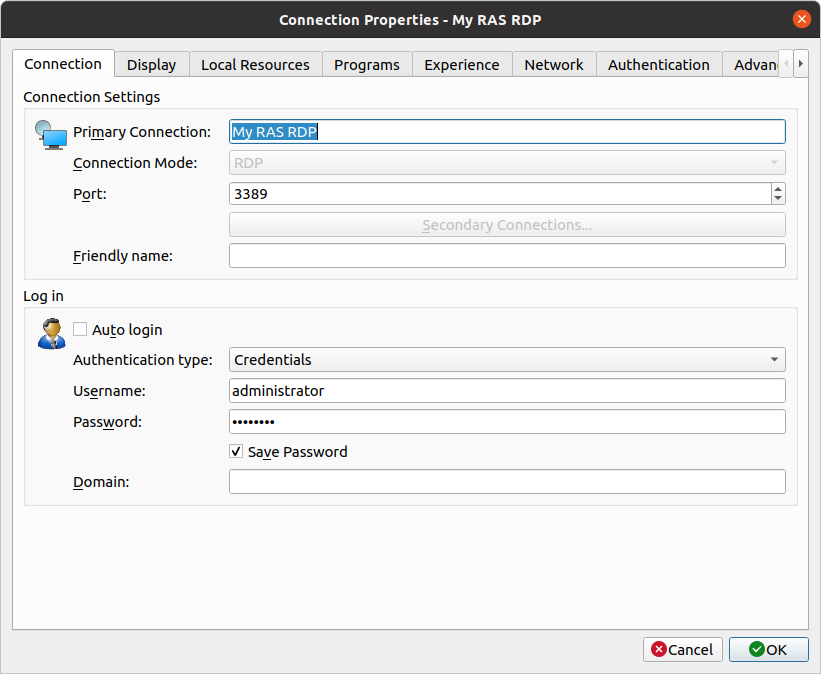Go to the Experience tab
The width and height of the screenshot is (821, 674).
point(461,65)
